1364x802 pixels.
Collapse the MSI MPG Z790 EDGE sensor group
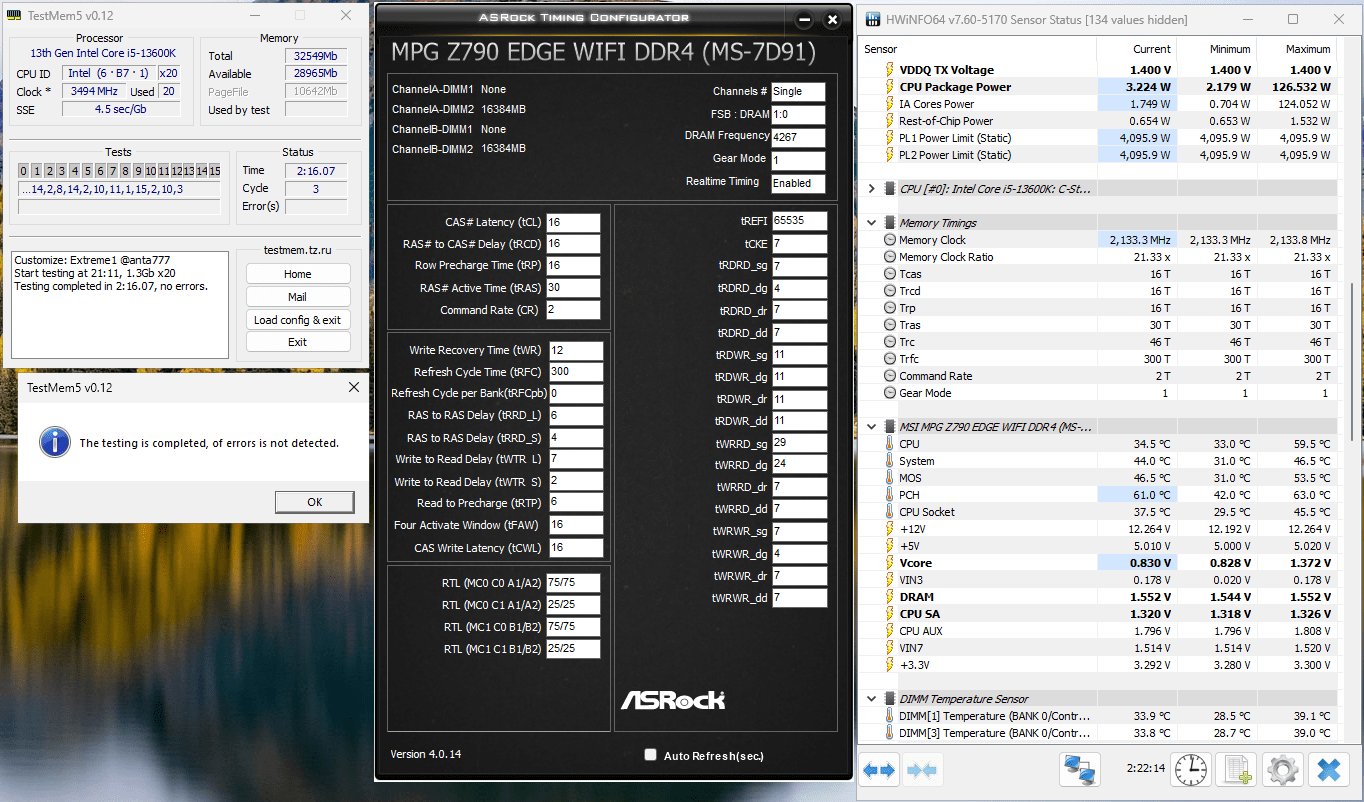point(871,427)
